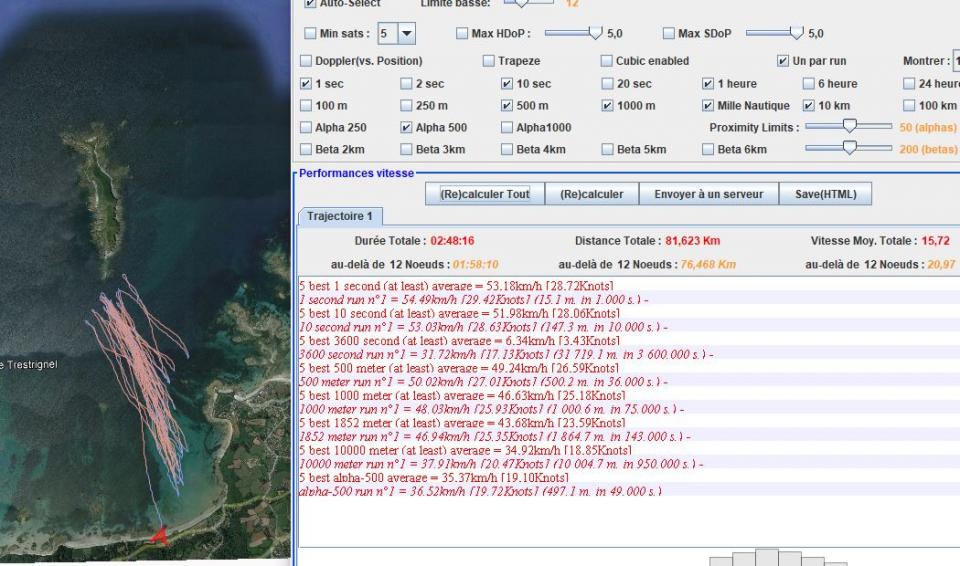Viewport: 960px width, 566px height.
Task: Click the '5 best 1 second' average line
Action: (x=456, y=286)
